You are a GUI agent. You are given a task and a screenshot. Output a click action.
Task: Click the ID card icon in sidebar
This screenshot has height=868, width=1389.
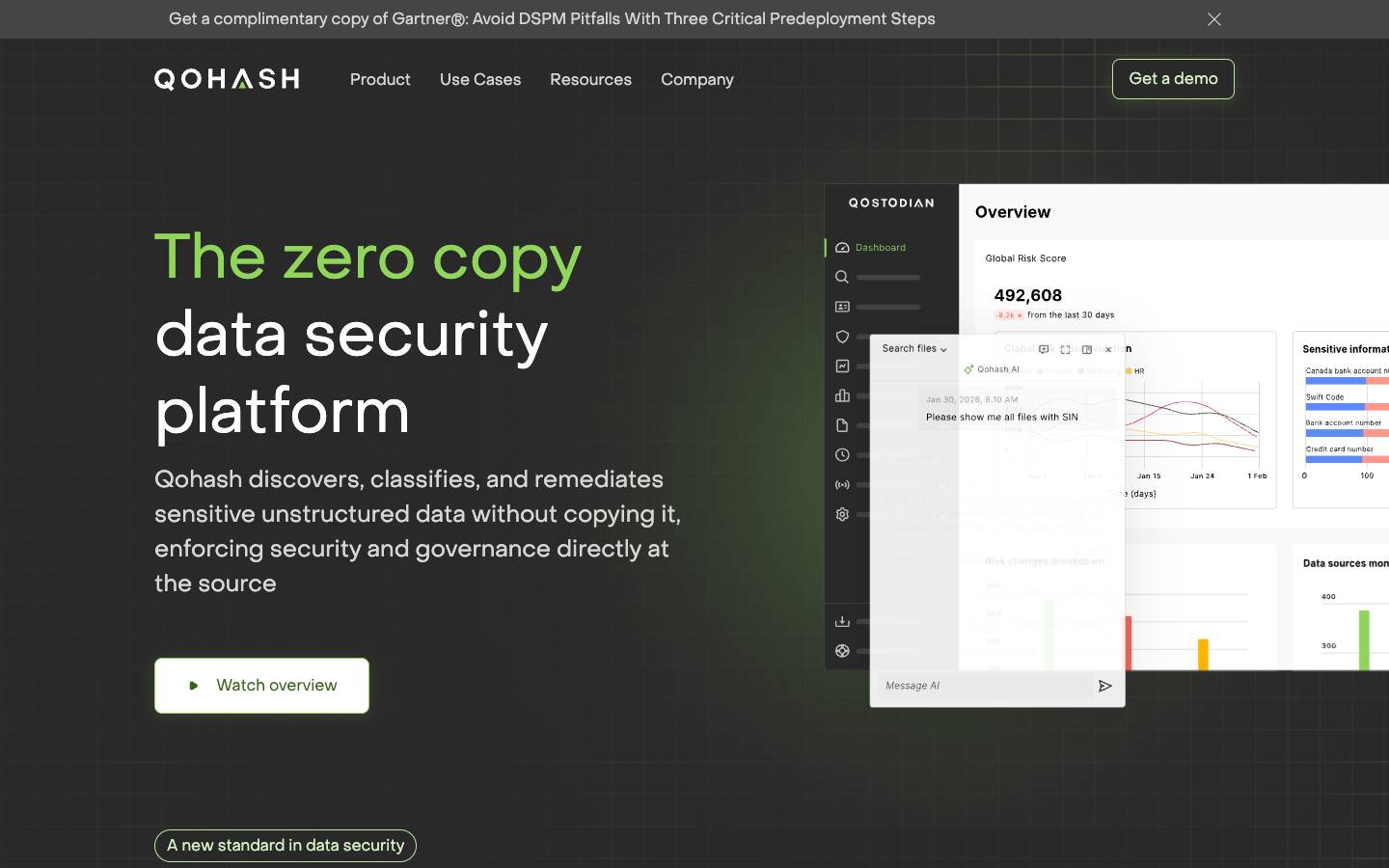pyautogui.click(x=842, y=307)
